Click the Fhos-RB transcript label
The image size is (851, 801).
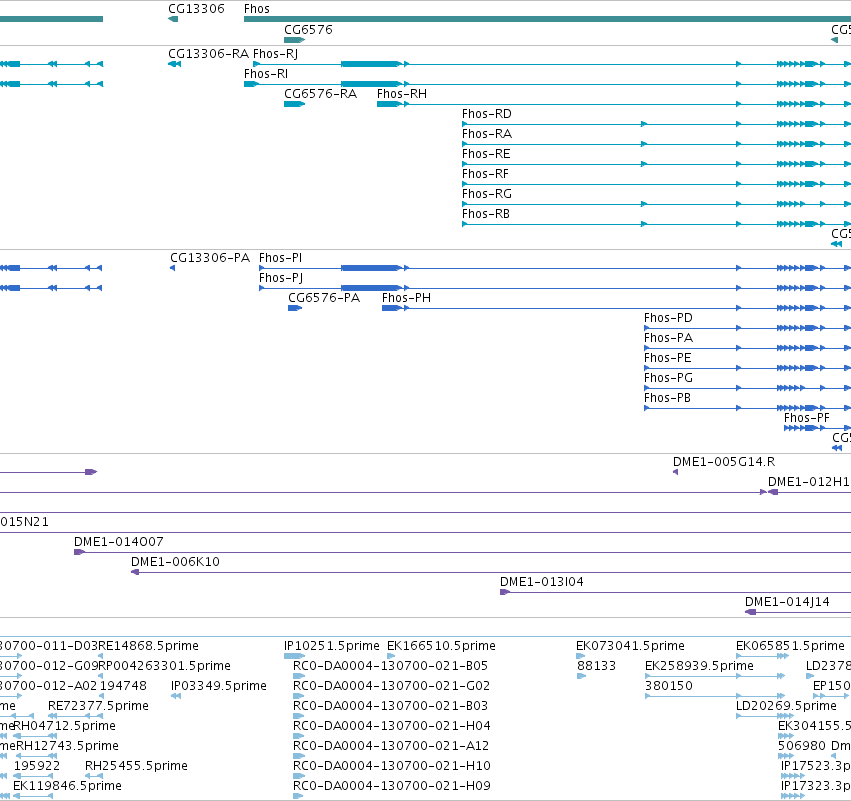pos(486,214)
